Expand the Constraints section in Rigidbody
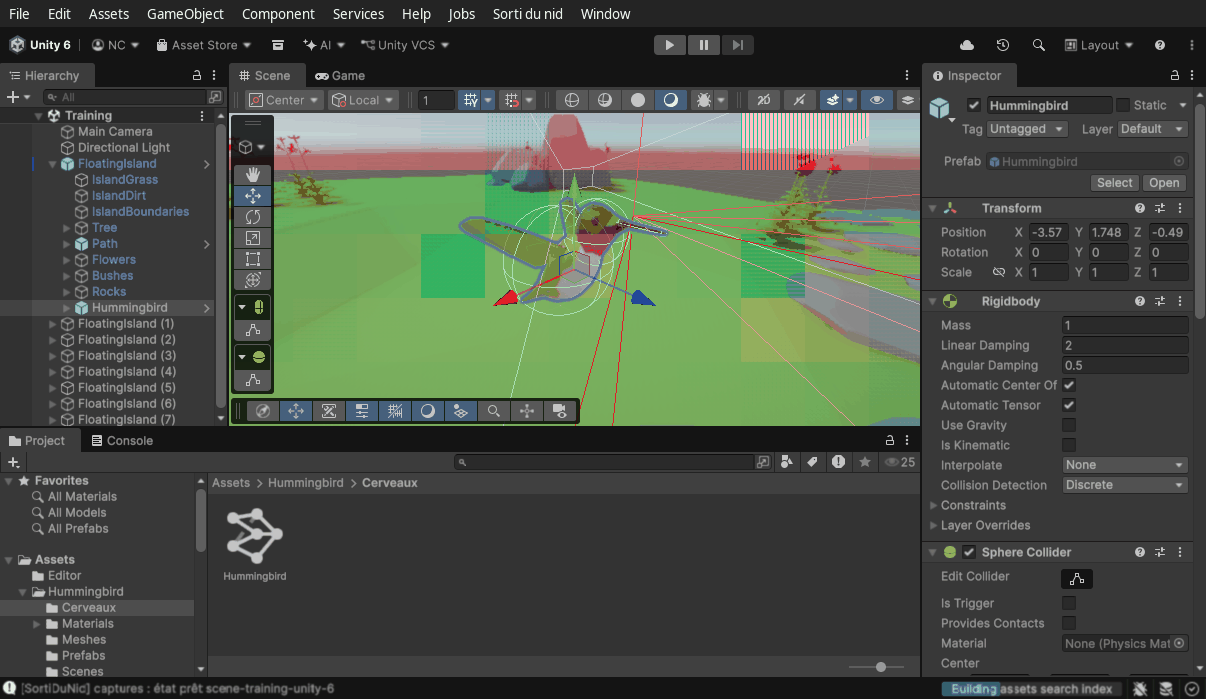 click(x=934, y=505)
